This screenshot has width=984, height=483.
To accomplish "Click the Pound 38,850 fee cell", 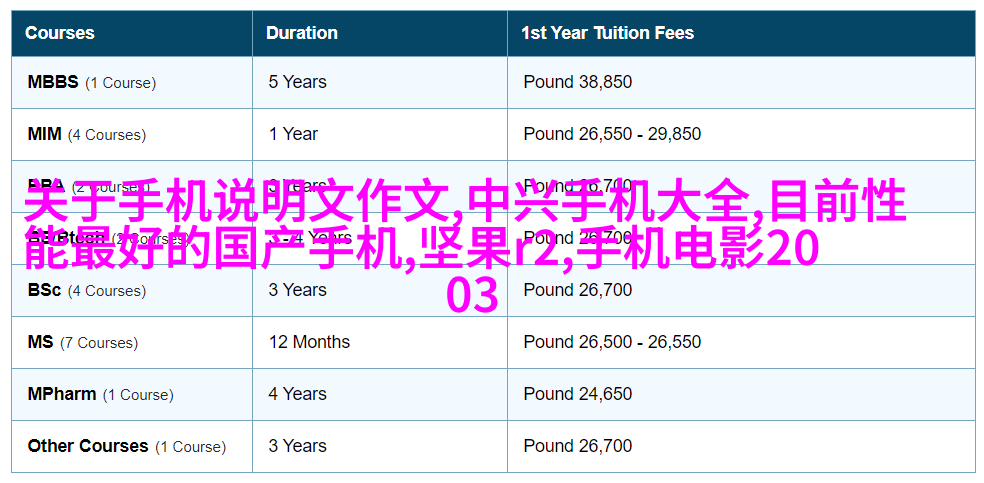I will coord(578,82).
